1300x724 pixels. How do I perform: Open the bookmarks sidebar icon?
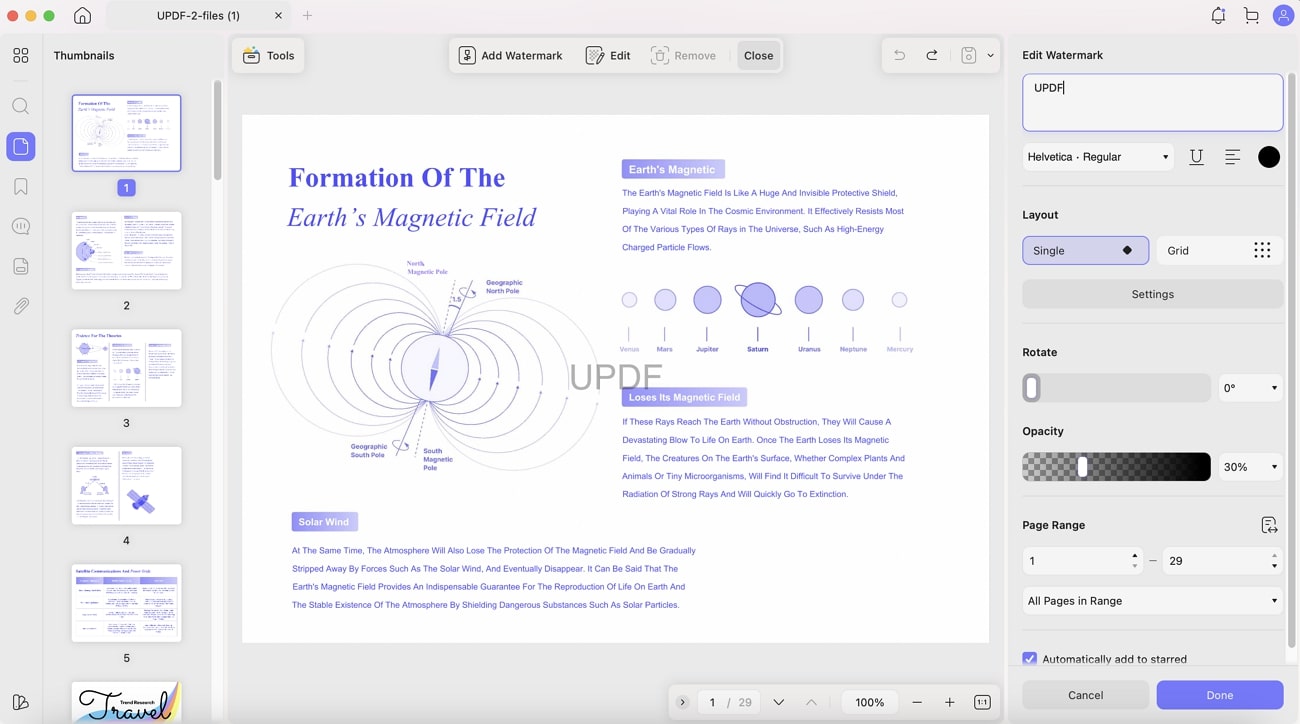(21, 187)
